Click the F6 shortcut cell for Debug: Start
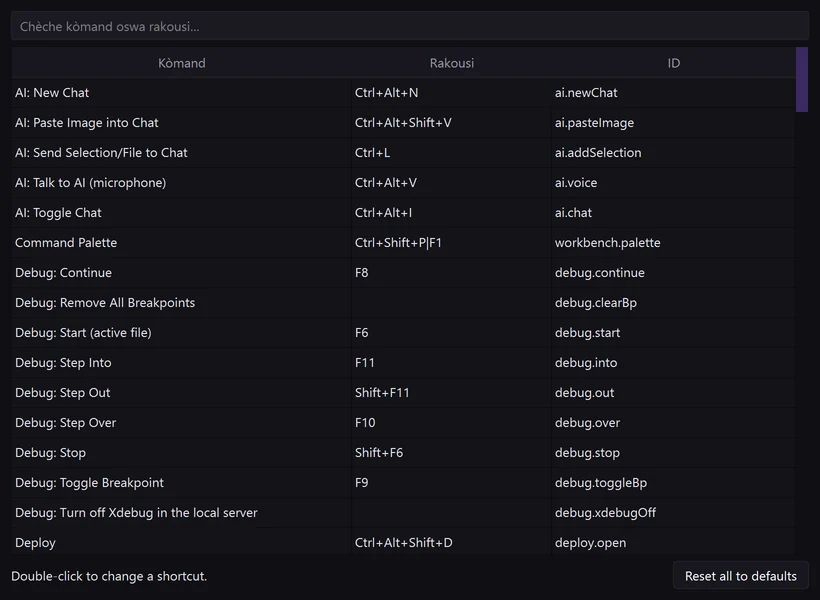 pos(451,333)
